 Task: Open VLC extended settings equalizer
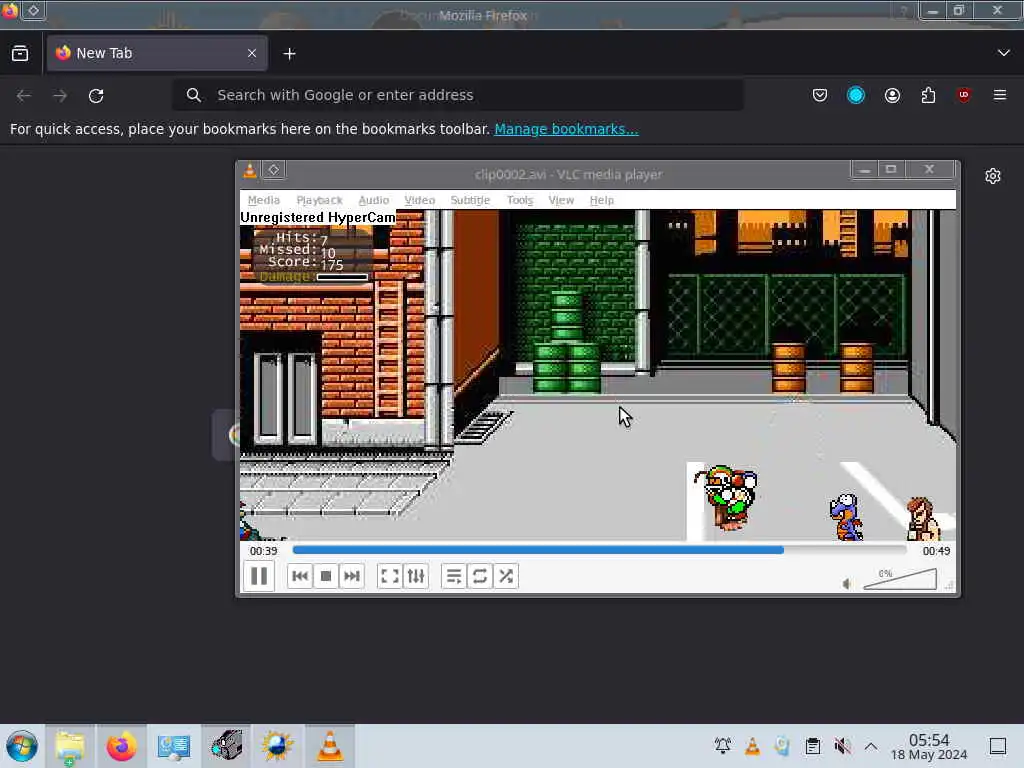(x=416, y=576)
